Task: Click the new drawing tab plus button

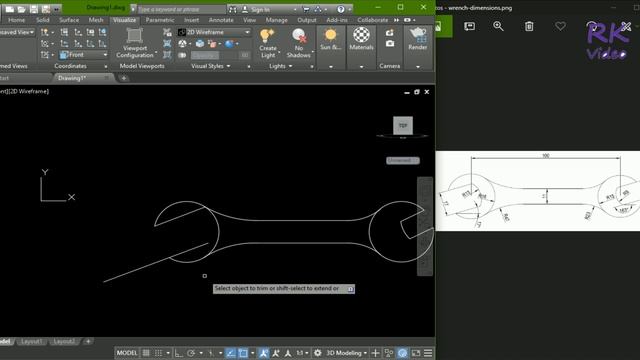Action: point(124,78)
